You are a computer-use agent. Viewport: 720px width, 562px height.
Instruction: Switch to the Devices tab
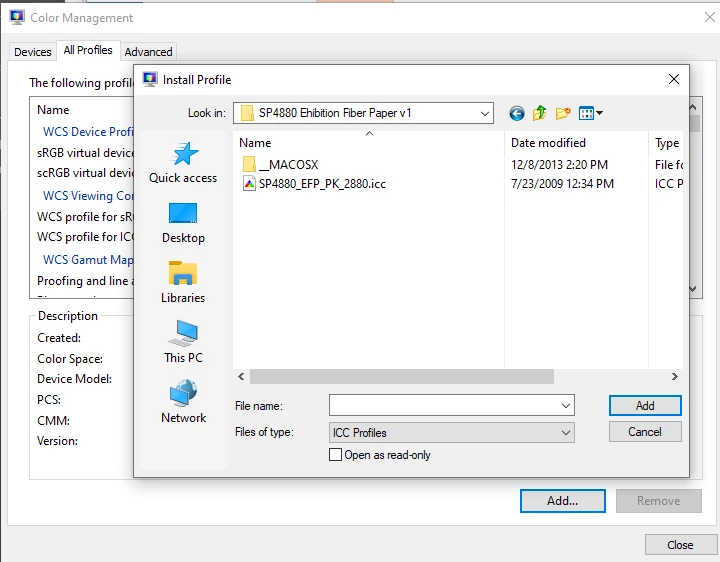point(33,52)
